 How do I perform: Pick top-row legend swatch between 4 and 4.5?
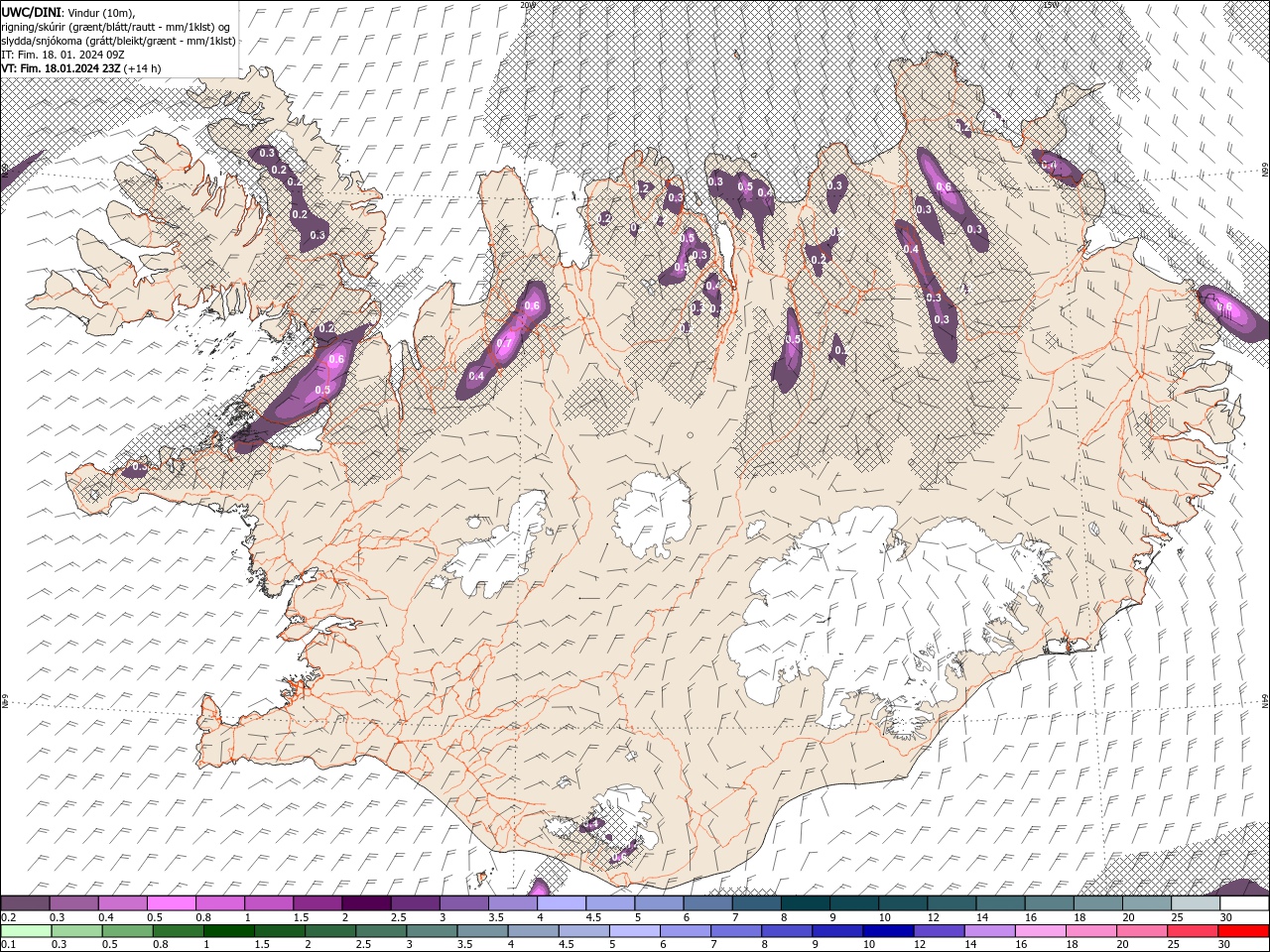[561, 903]
